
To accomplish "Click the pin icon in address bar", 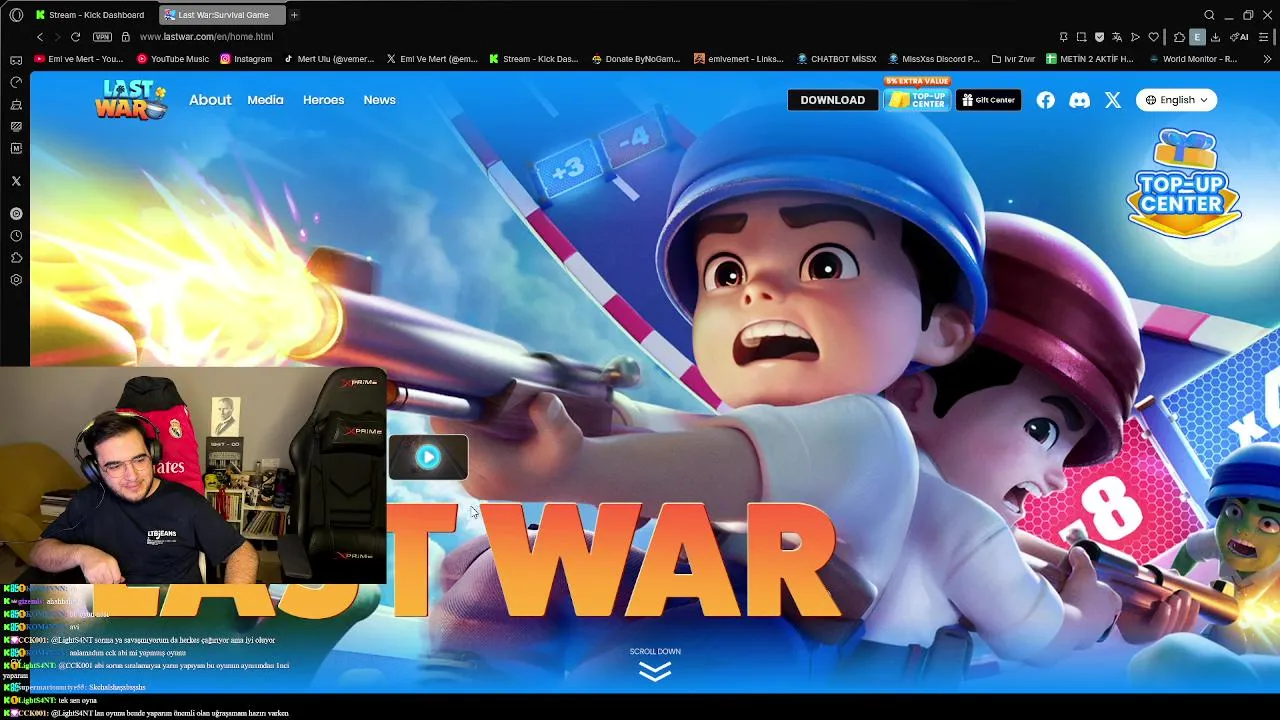I will (1063, 37).
